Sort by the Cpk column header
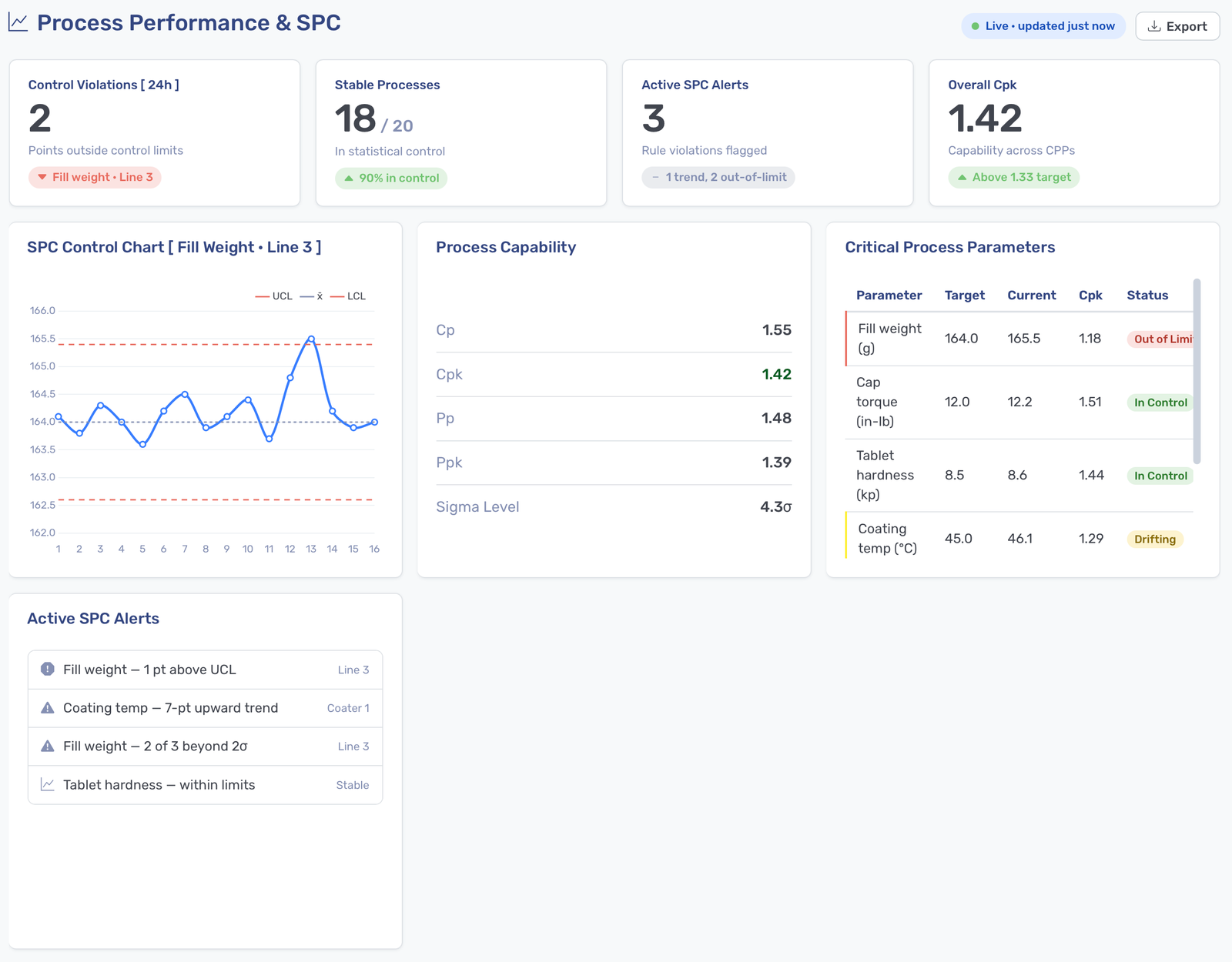Screen dimensions: 1232x962 [1090, 296]
